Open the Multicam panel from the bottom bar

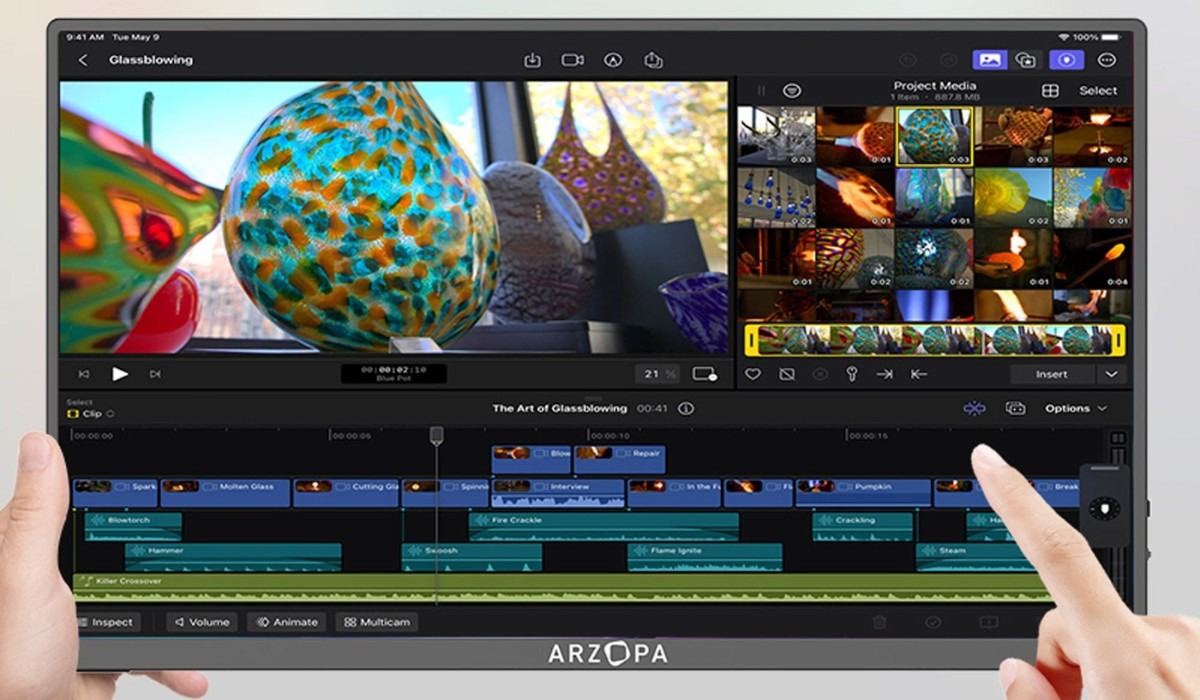[377, 621]
